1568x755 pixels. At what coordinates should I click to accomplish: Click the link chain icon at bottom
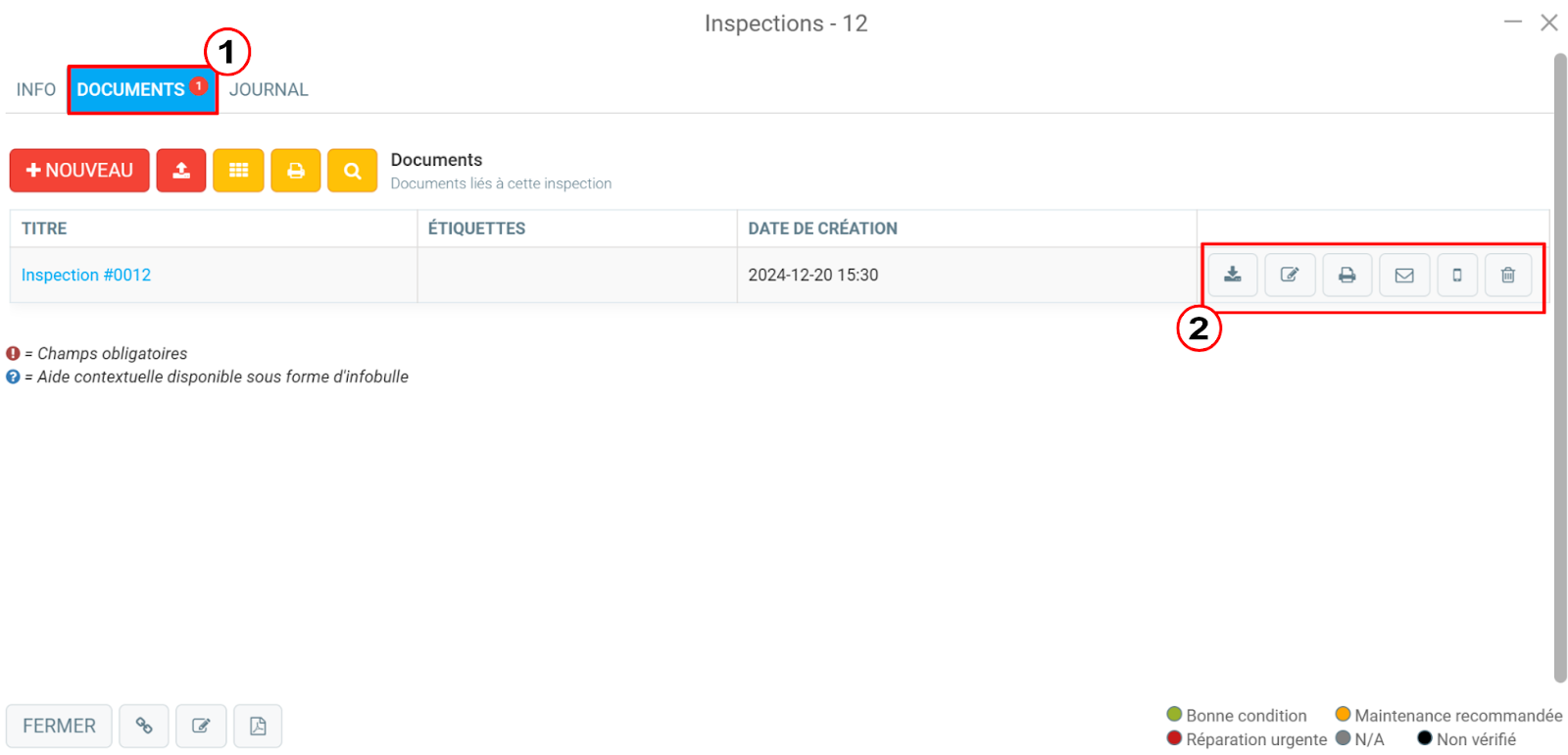[144, 726]
